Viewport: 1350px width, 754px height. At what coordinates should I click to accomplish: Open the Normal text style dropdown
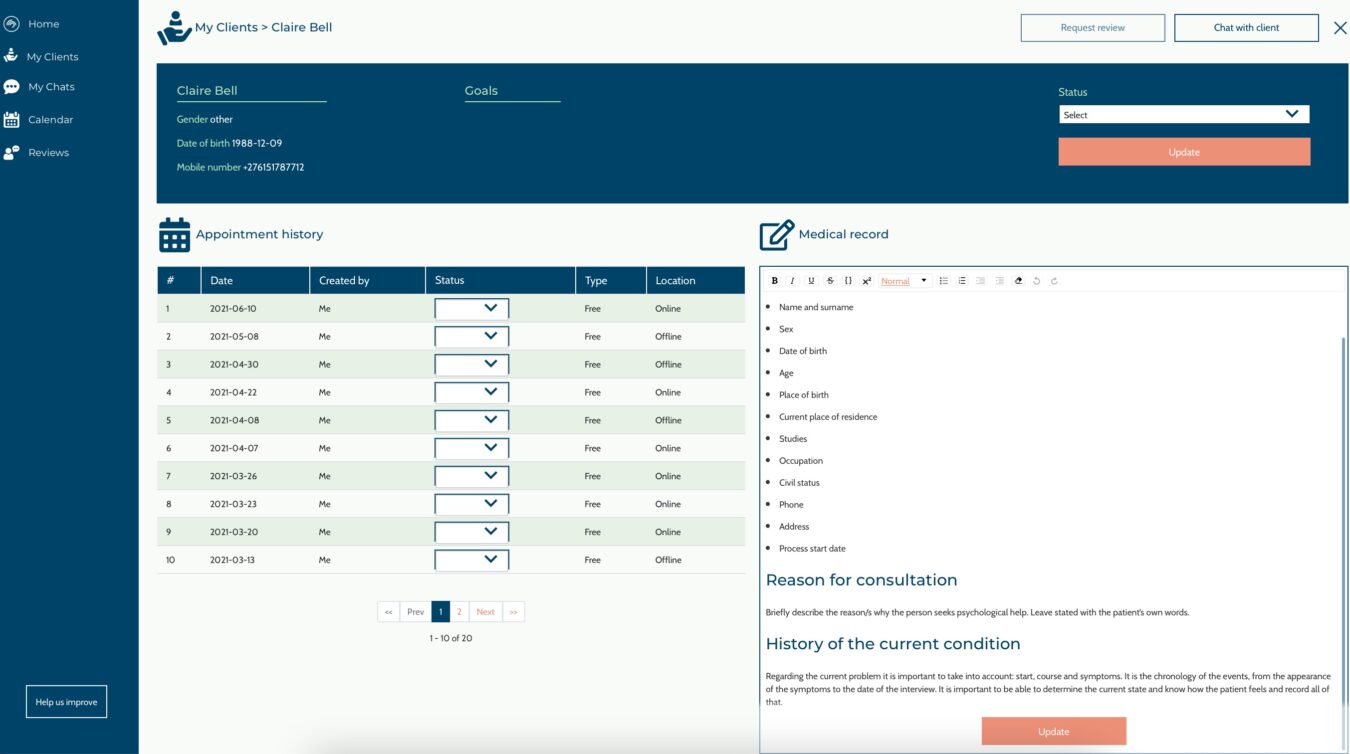904,281
